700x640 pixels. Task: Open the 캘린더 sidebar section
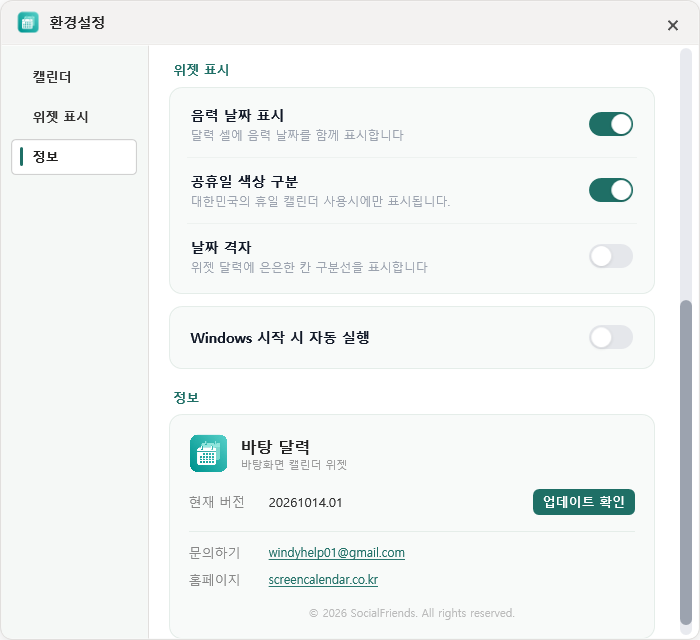74,77
